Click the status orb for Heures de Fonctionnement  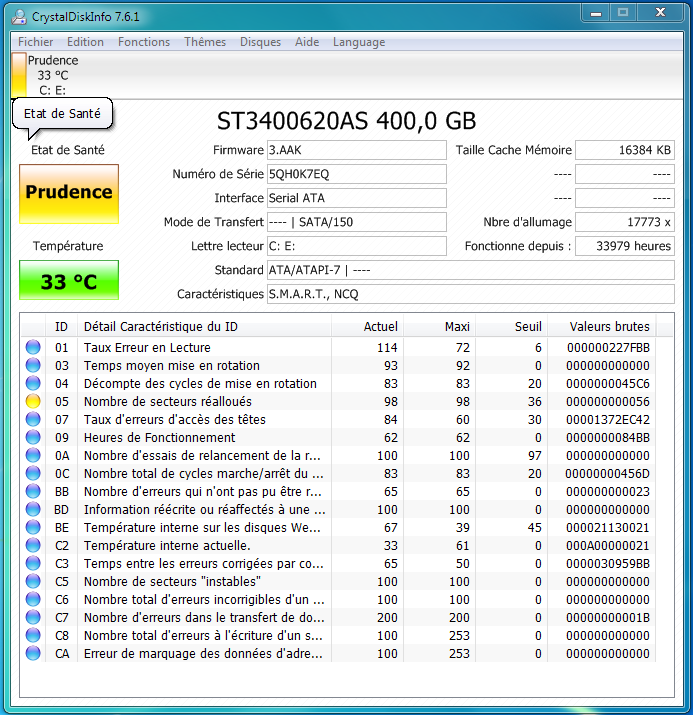tap(33, 437)
